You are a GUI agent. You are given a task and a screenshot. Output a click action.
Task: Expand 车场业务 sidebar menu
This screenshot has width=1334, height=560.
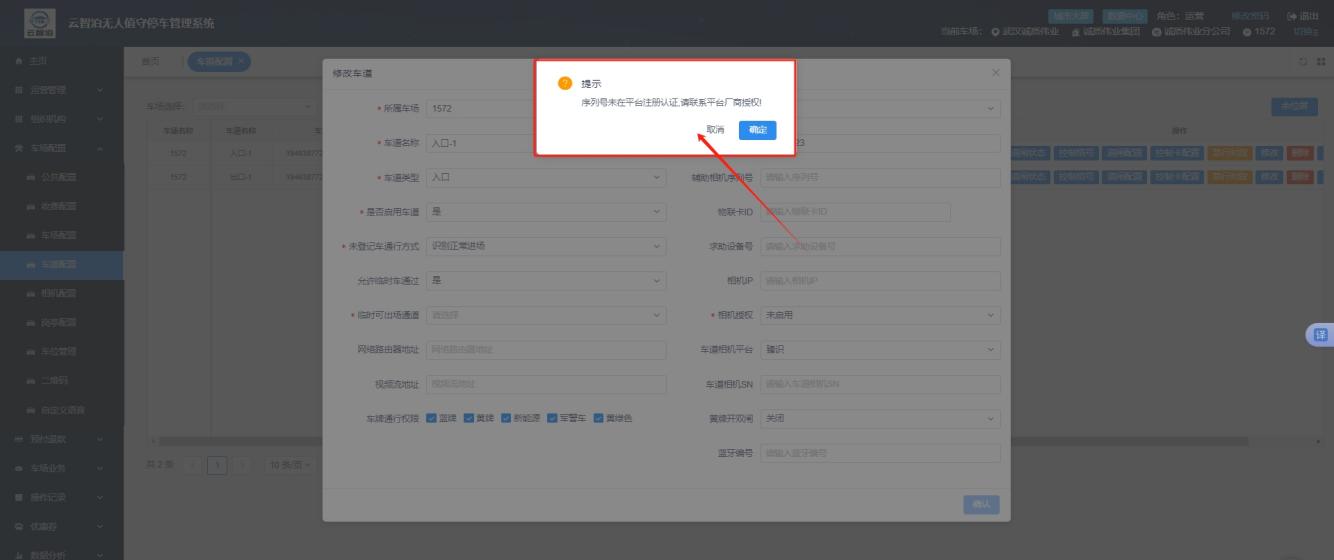[62, 468]
